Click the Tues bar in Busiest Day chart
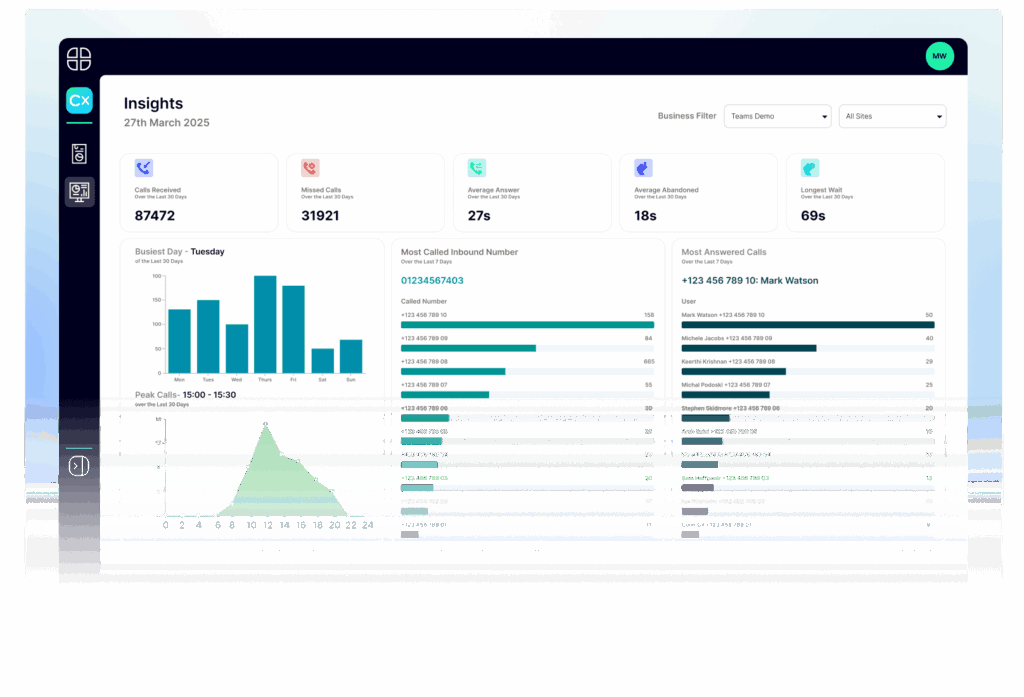This screenshot has width=1024, height=697. tap(208, 336)
